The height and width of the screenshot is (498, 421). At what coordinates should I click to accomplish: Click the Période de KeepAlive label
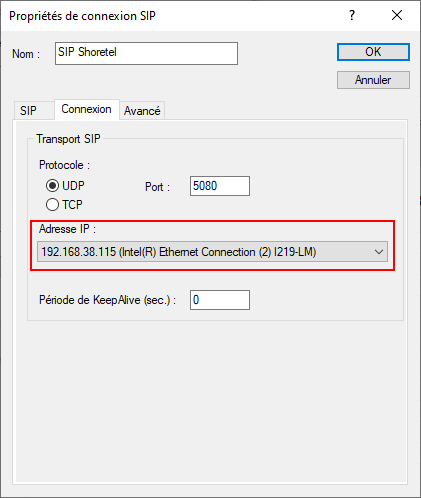coord(107,300)
